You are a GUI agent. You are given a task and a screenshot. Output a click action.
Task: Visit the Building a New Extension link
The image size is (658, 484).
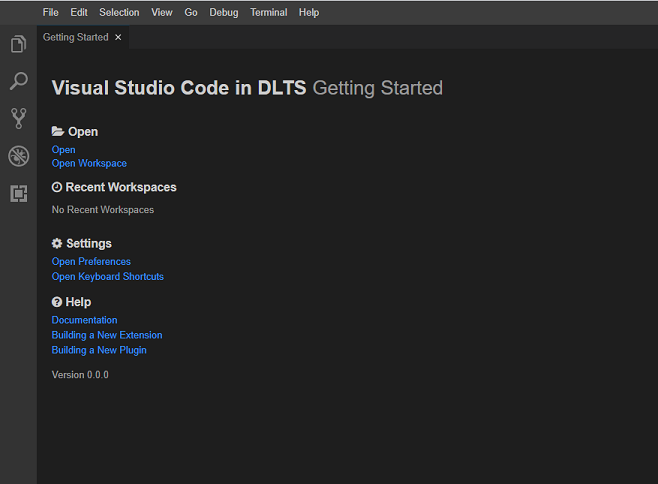(107, 335)
